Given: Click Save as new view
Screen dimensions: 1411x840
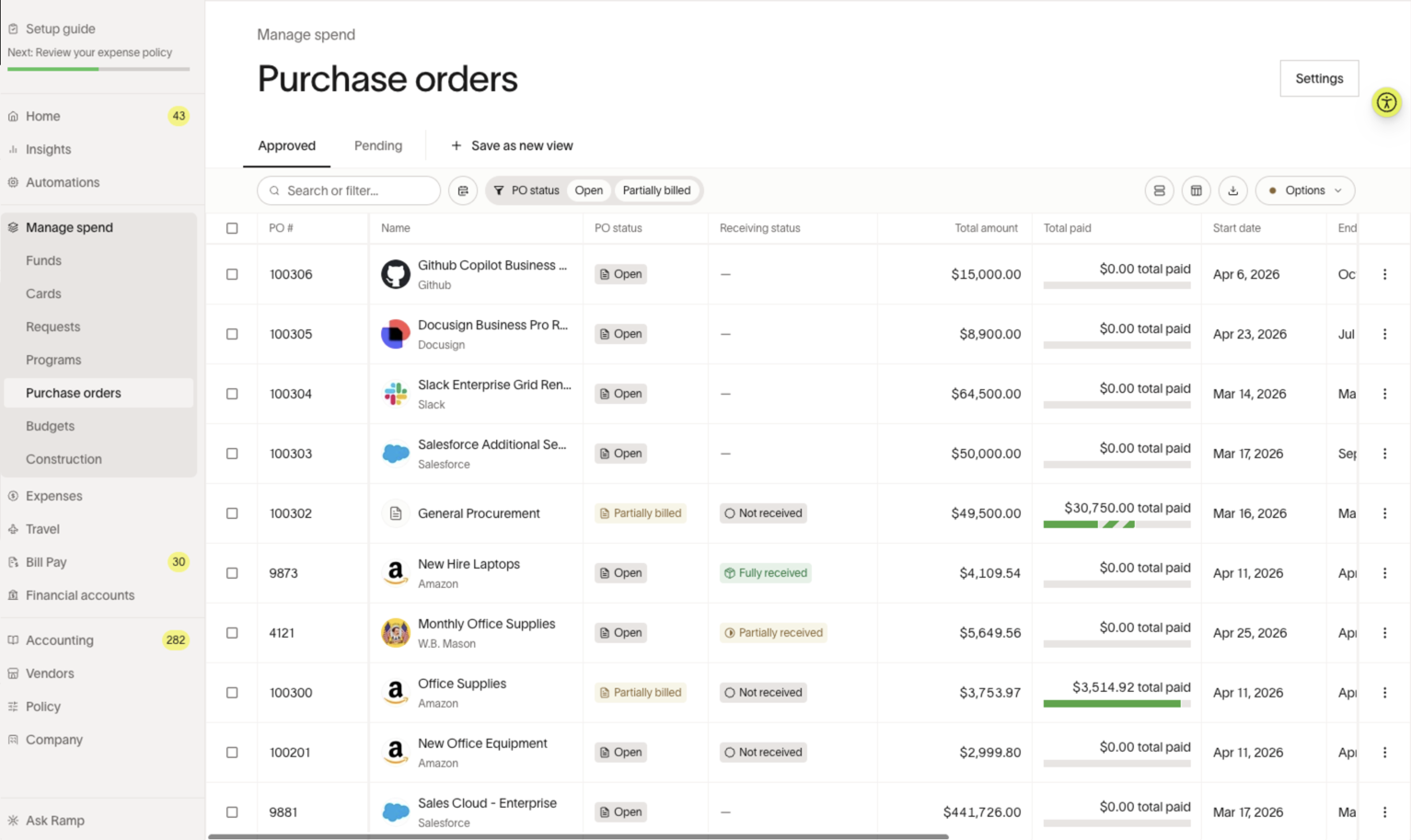Looking at the screenshot, I should coord(512,145).
